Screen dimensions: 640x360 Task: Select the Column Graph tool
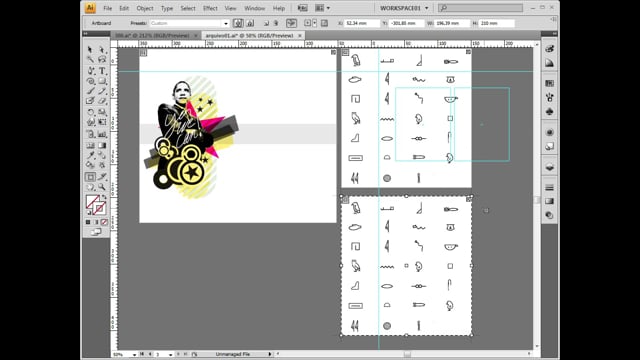point(102,134)
